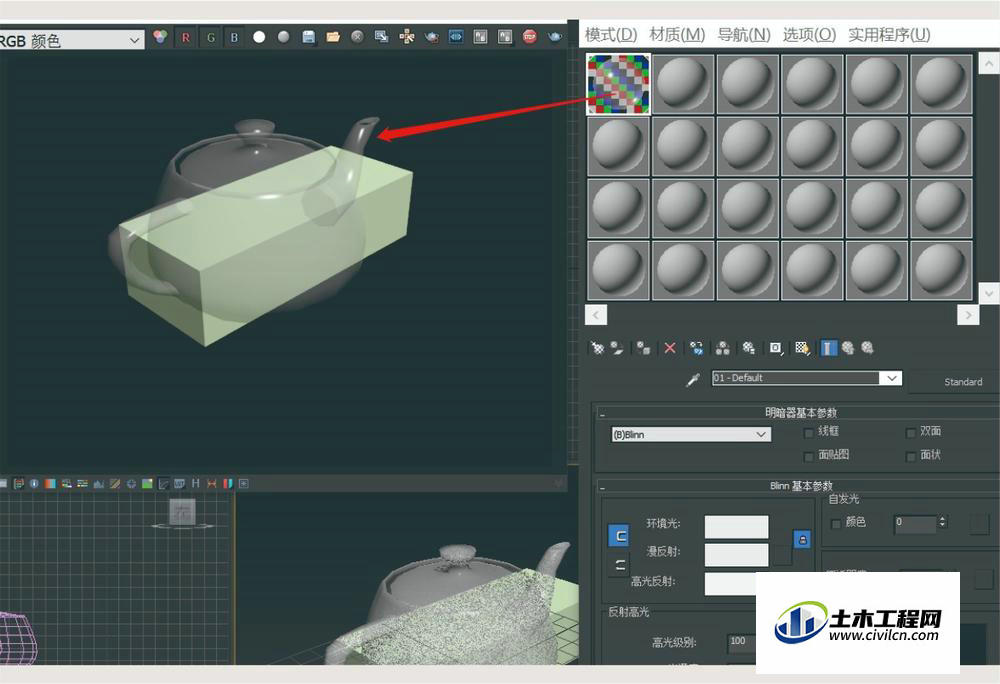Click Put Material to Scene icon
This screenshot has width=1000, height=684.
[617, 347]
